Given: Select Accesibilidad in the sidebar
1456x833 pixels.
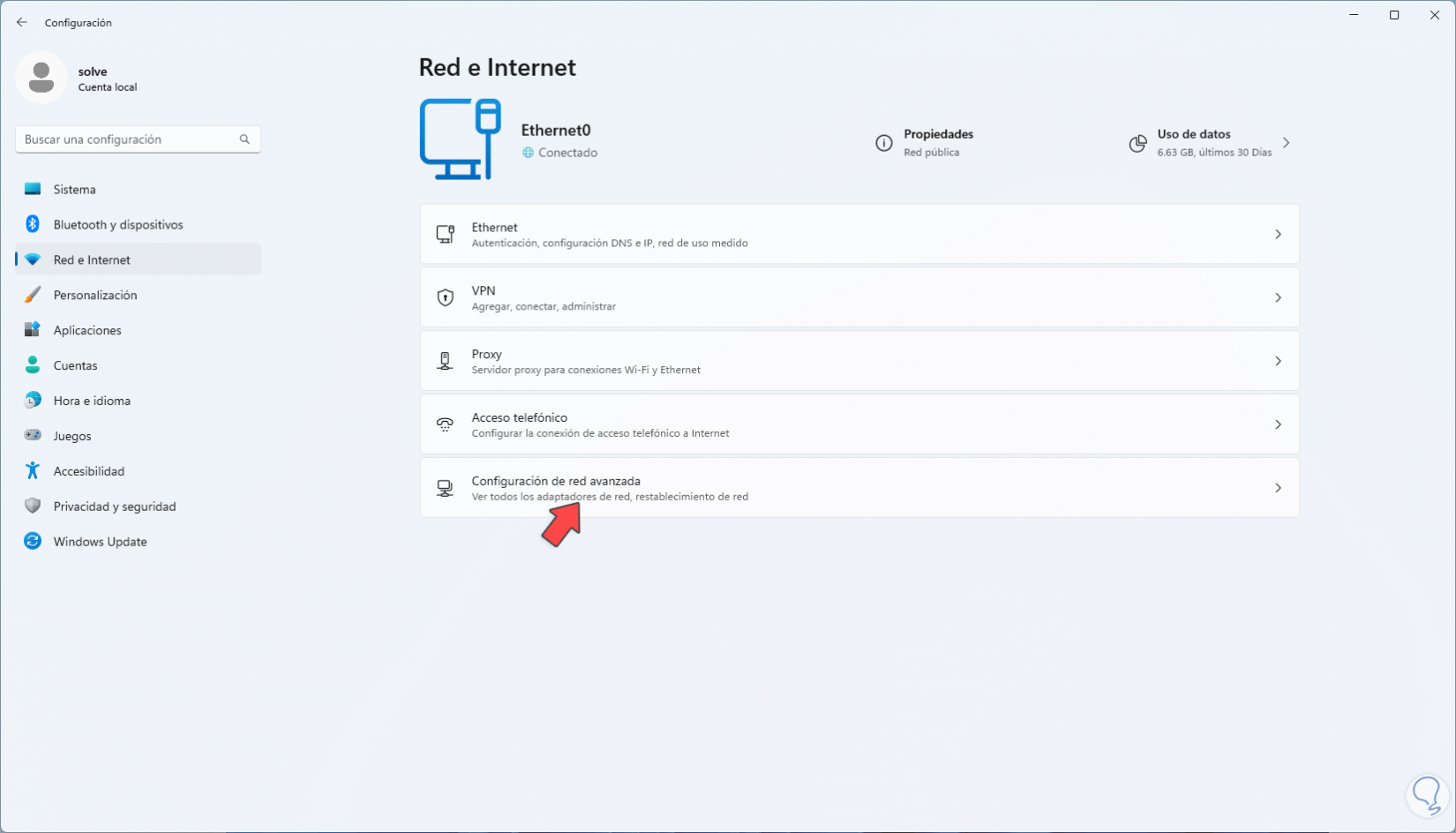Looking at the screenshot, I should click(139, 471).
